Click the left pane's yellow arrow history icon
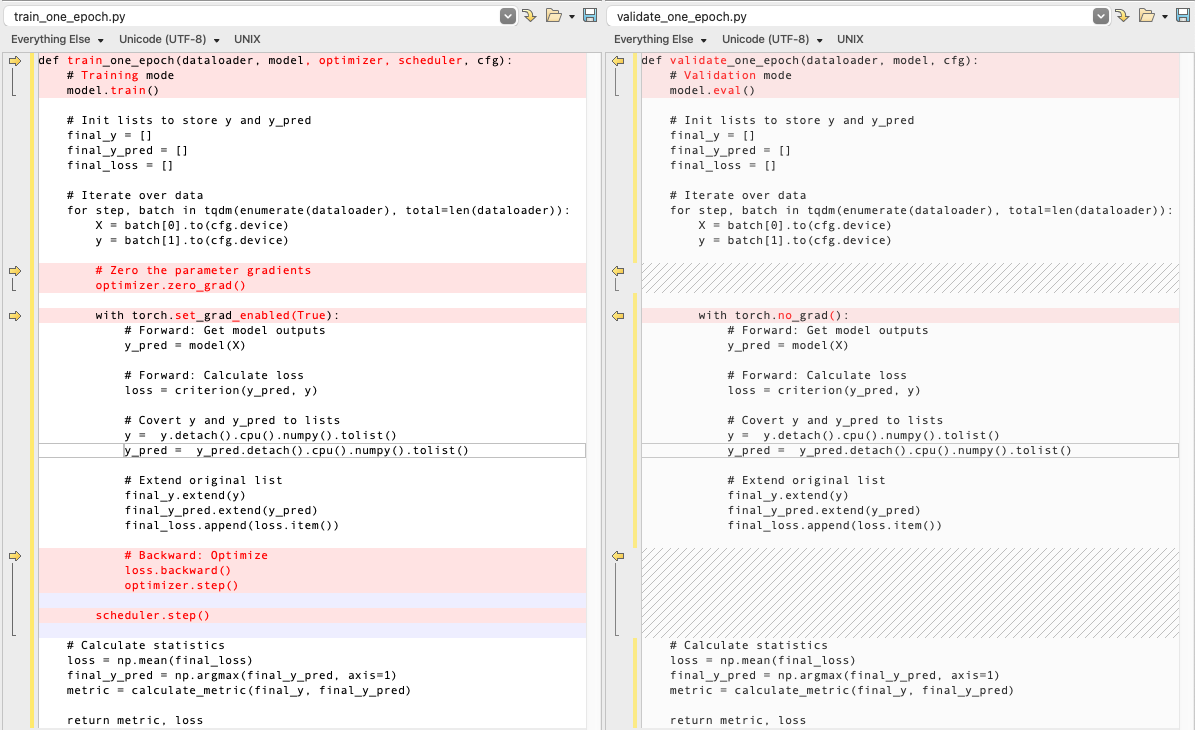1195x730 pixels. [529, 16]
